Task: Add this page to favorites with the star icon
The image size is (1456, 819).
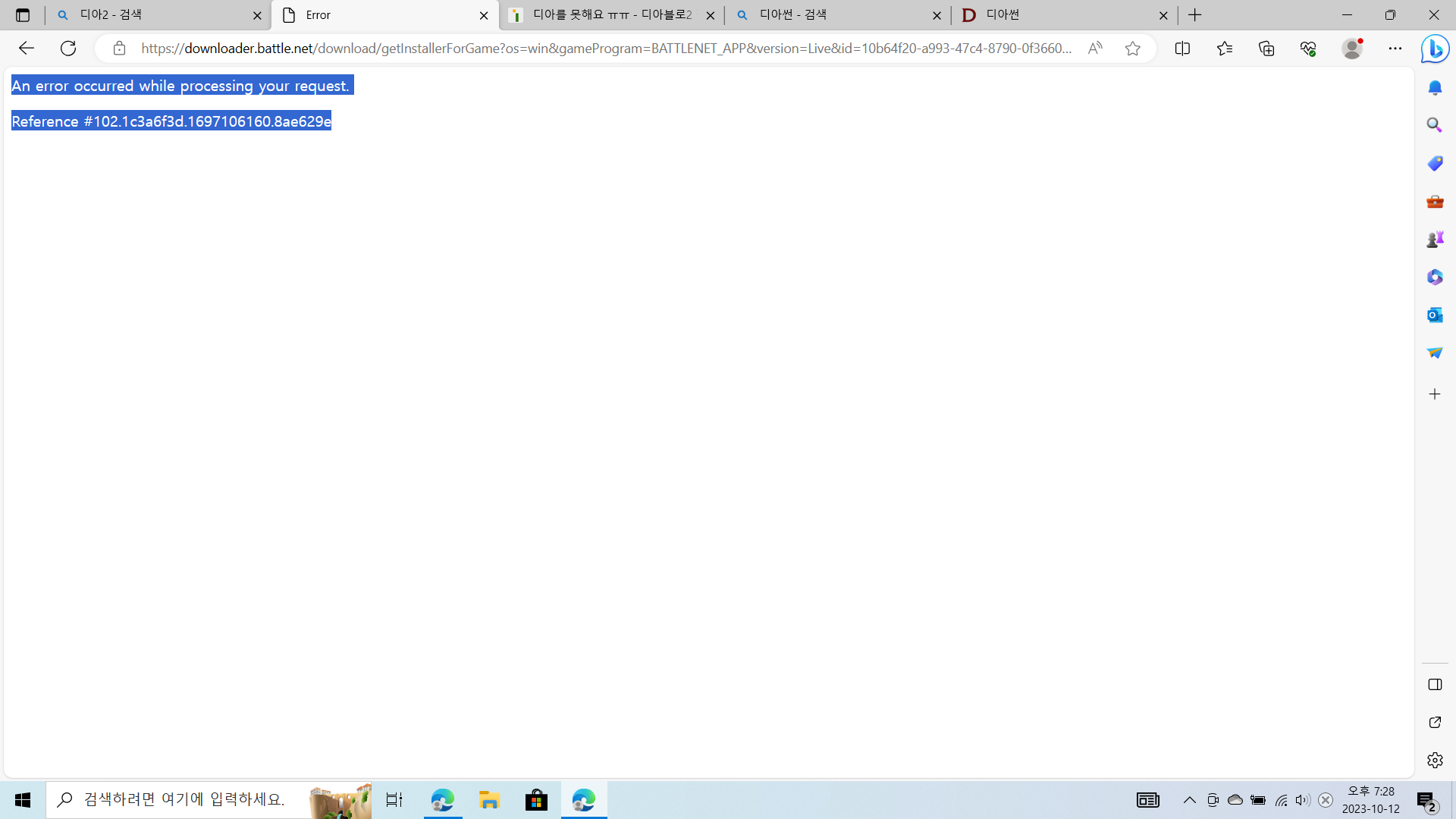Action: coord(1132,49)
